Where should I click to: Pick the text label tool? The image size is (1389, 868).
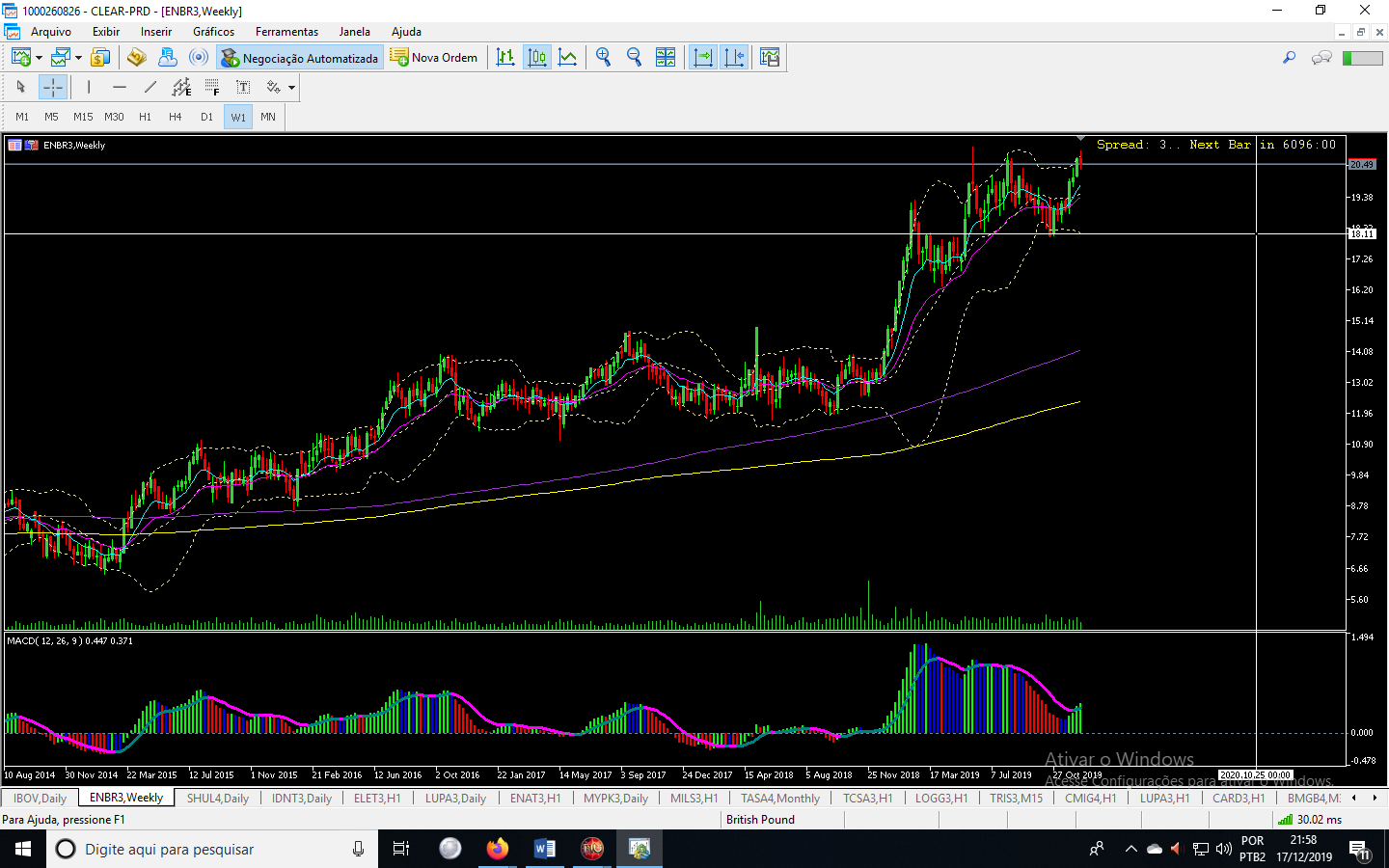click(x=243, y=88)
